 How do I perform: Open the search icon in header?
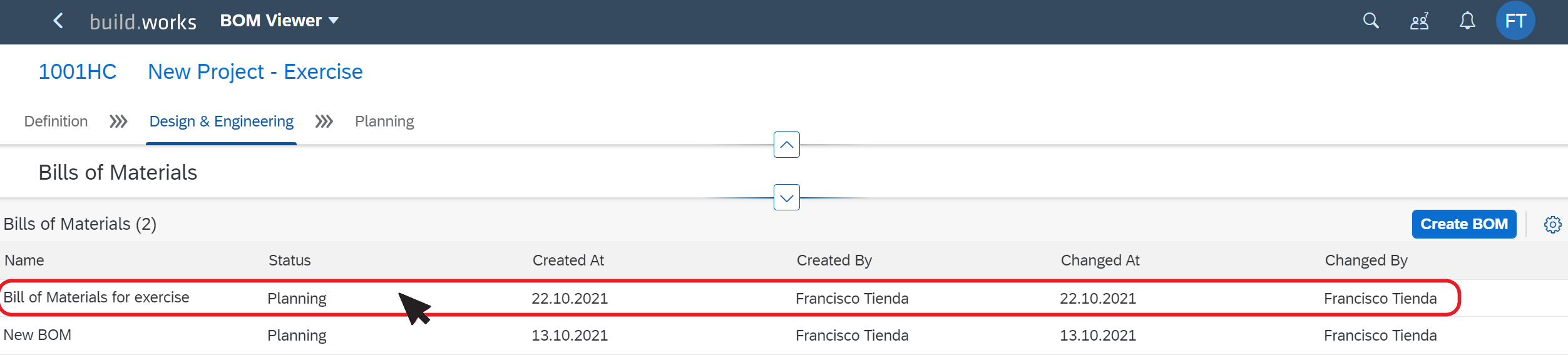[x=1371, y=21]
